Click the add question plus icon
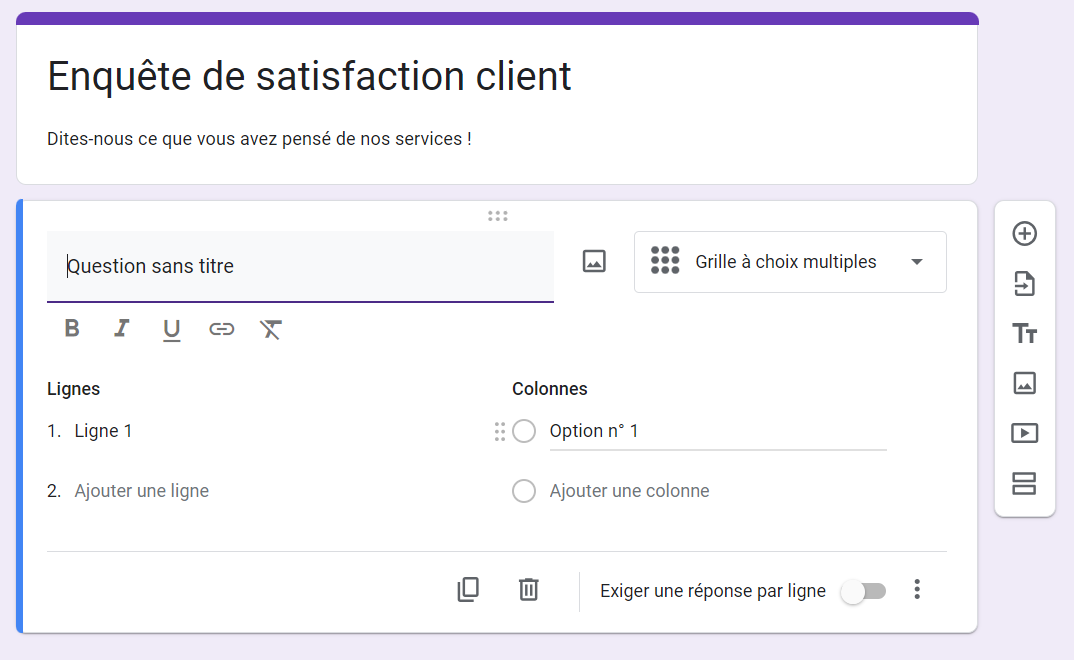The height and width of the screenshot is (660, 1074). (1025, 234)
